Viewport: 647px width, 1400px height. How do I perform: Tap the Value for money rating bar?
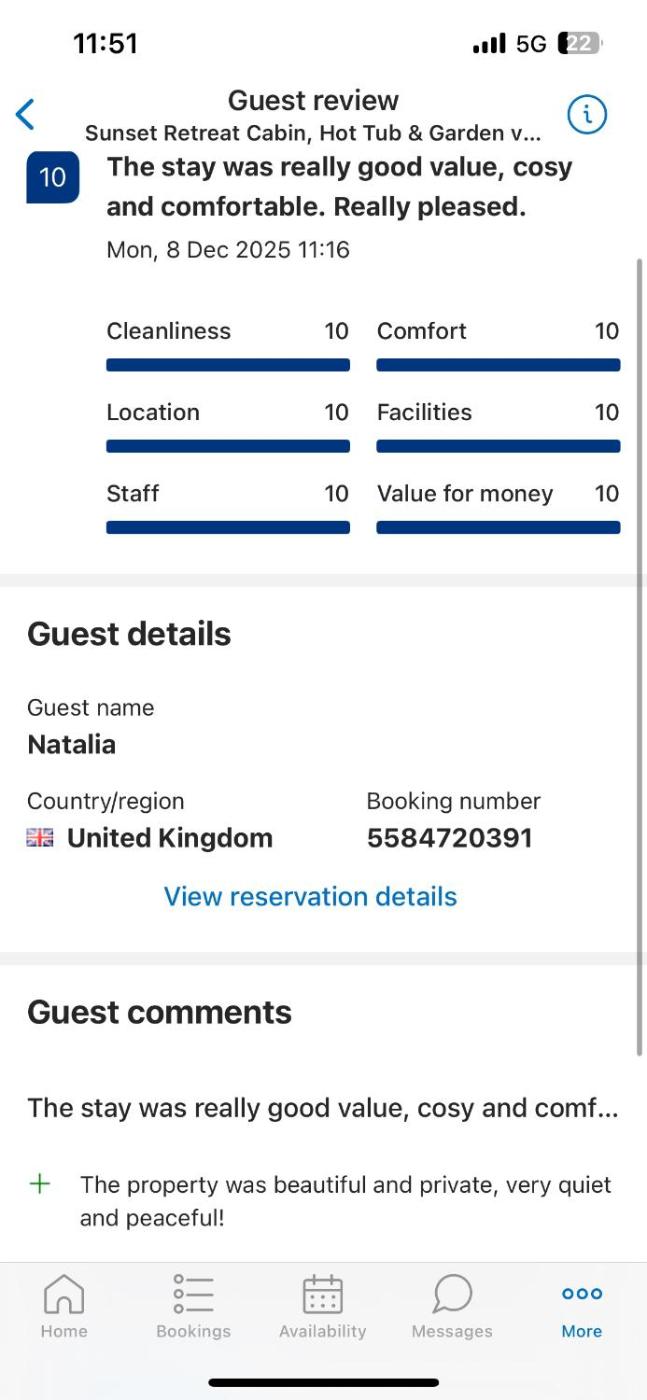498,527
